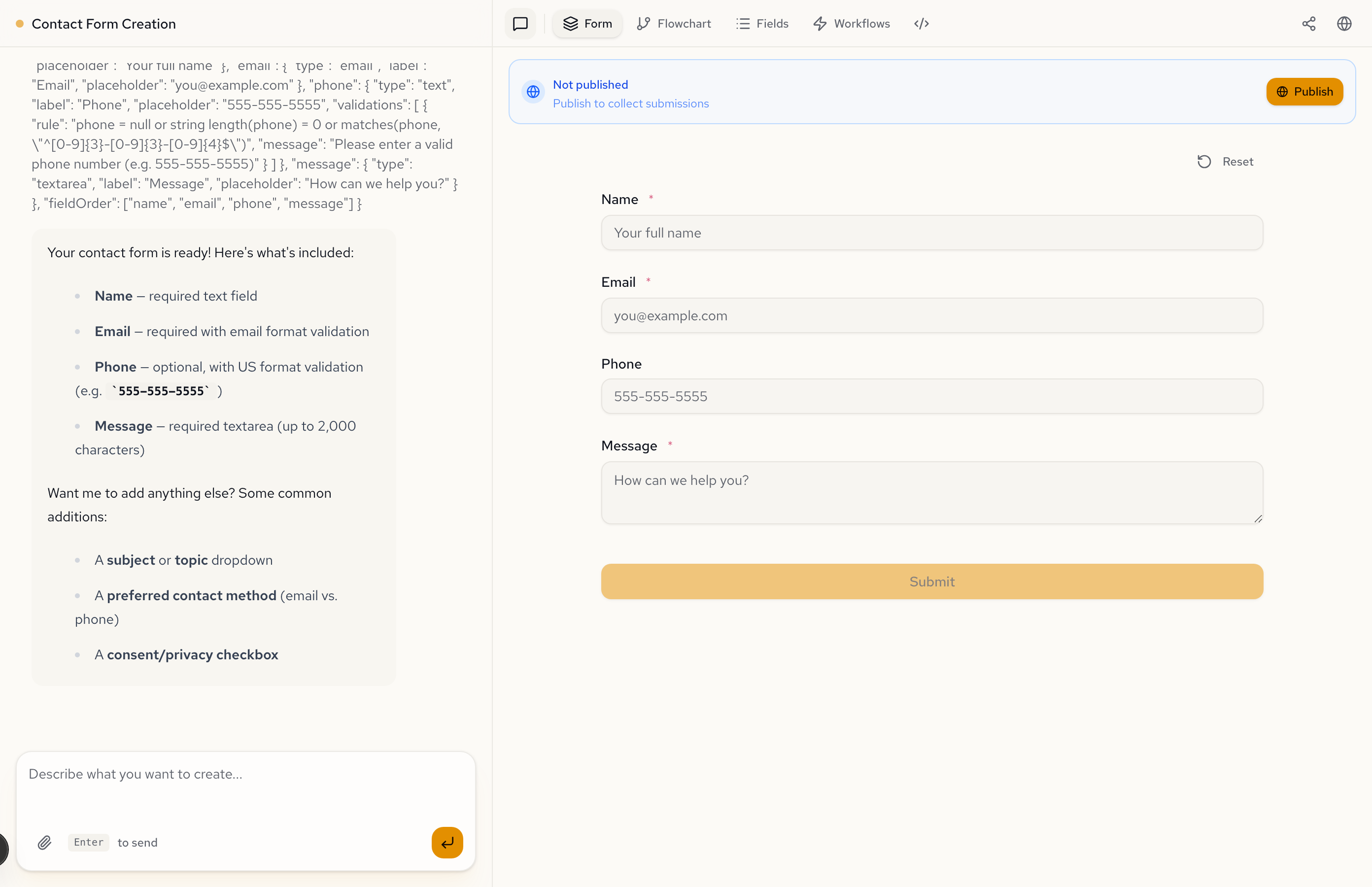
Task: Click the Message textarea
Action: [x=931, y=492]
